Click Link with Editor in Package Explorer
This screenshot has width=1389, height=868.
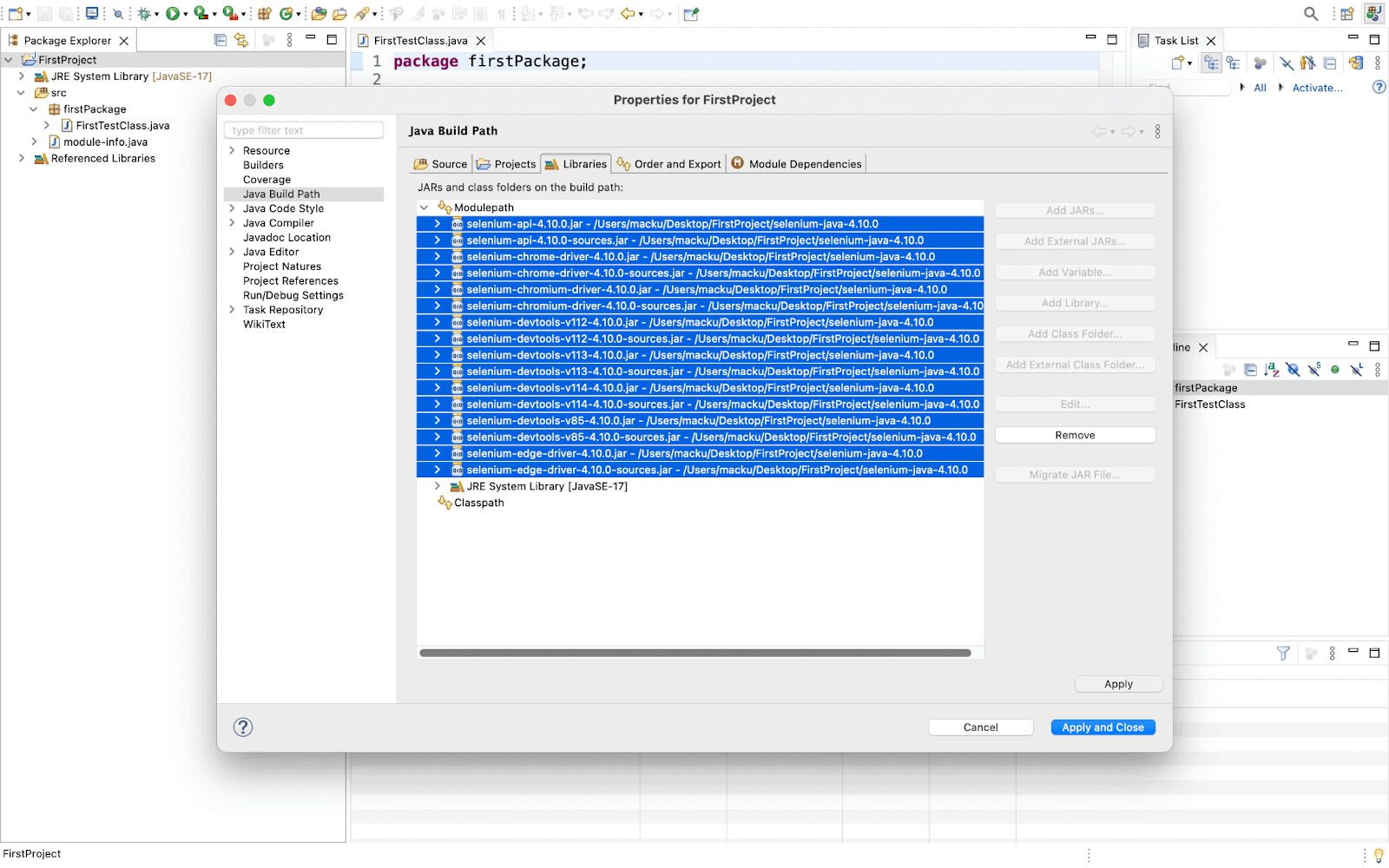pyautogui.click(x=241, y=40)
